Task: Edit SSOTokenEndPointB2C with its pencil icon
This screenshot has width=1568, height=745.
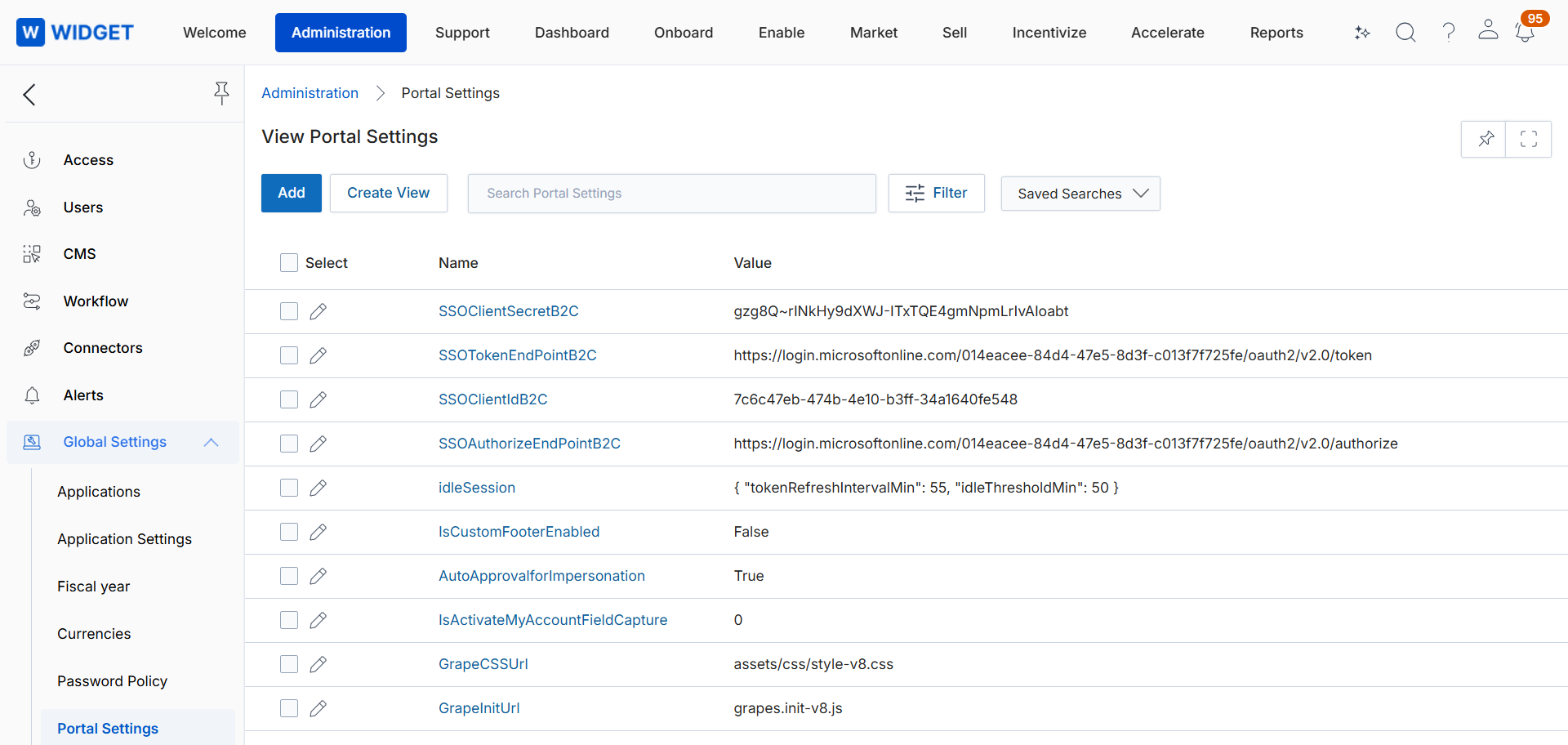Action: point(318,355)
